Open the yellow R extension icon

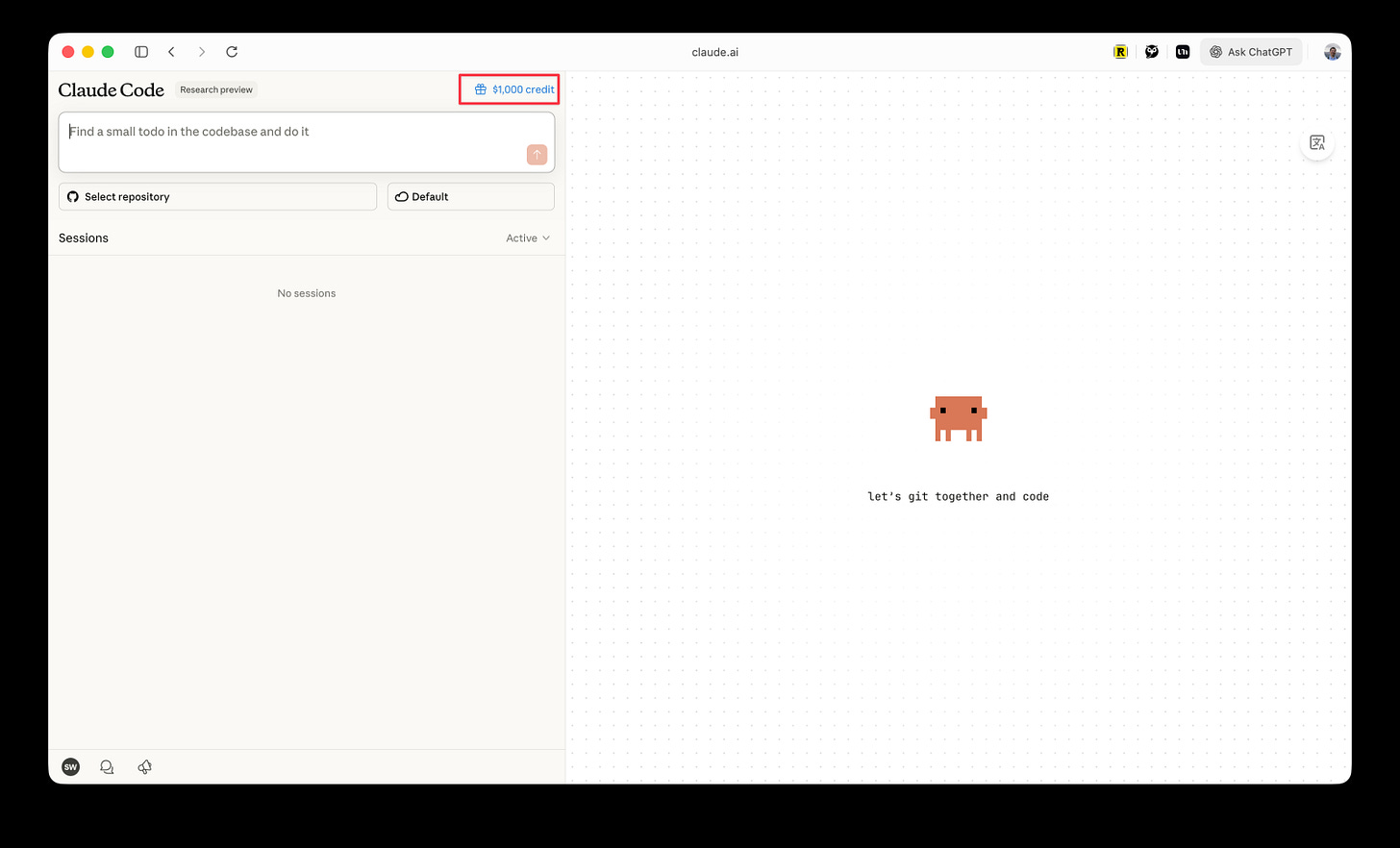pyautogui.click(x=1120, y=52)
